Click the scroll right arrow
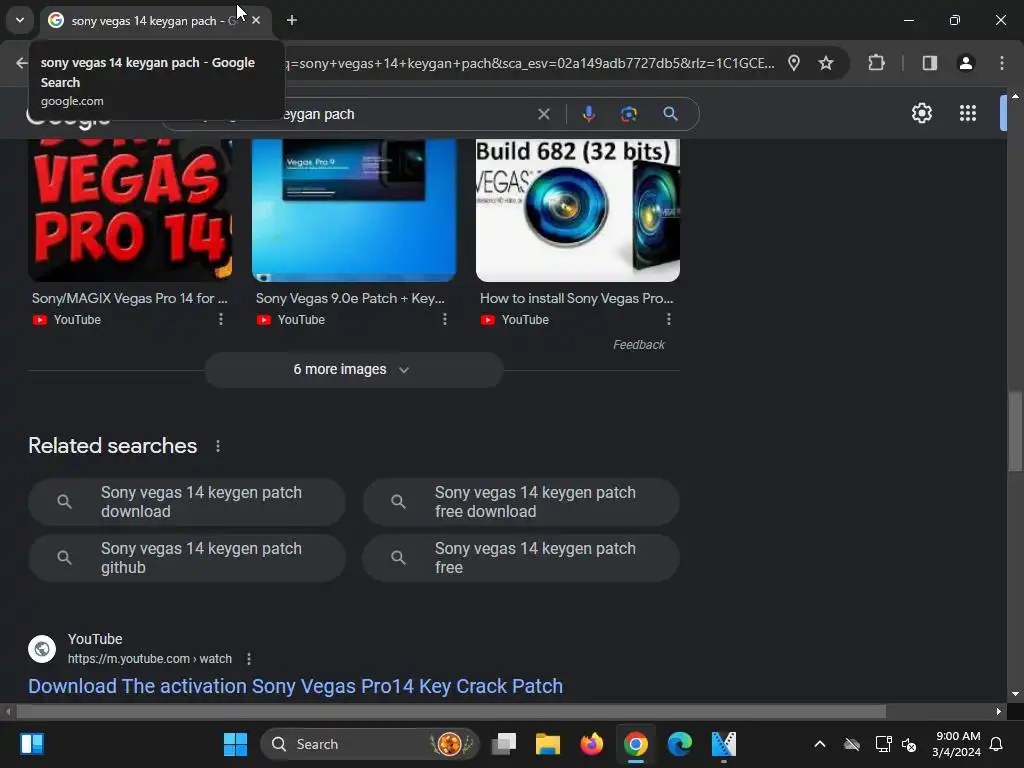 [x=999, y=711]
